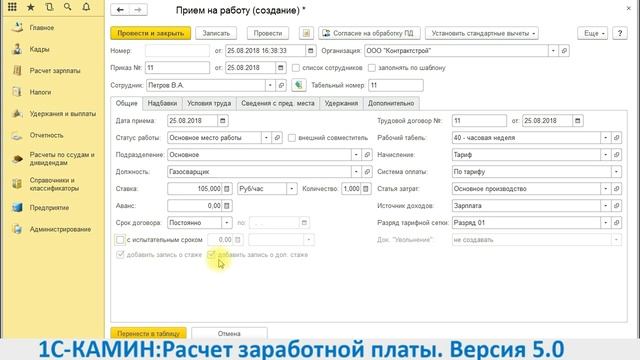This screenshot has height=360, width=640.
Task: Check с испытательным сроком checkbox
Action: 120,240
